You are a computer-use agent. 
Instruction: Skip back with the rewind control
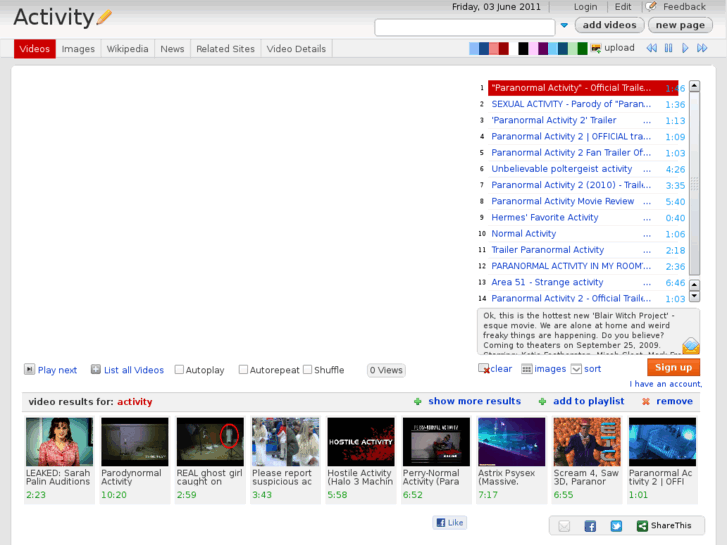point(651,48)
